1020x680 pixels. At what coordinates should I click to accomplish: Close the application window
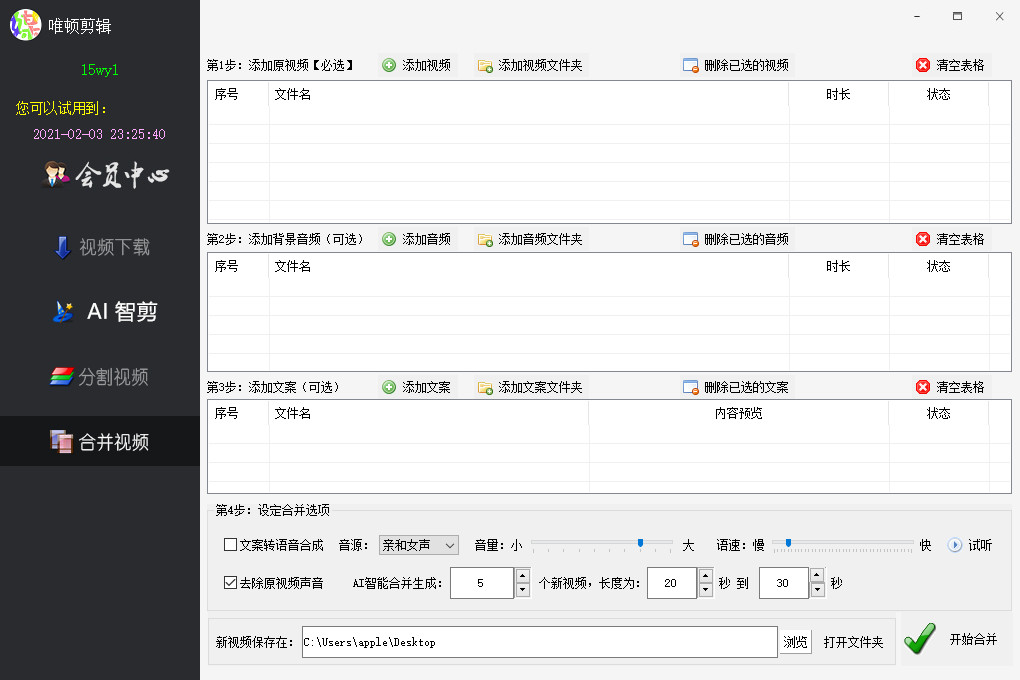click(x=999, y=16)
